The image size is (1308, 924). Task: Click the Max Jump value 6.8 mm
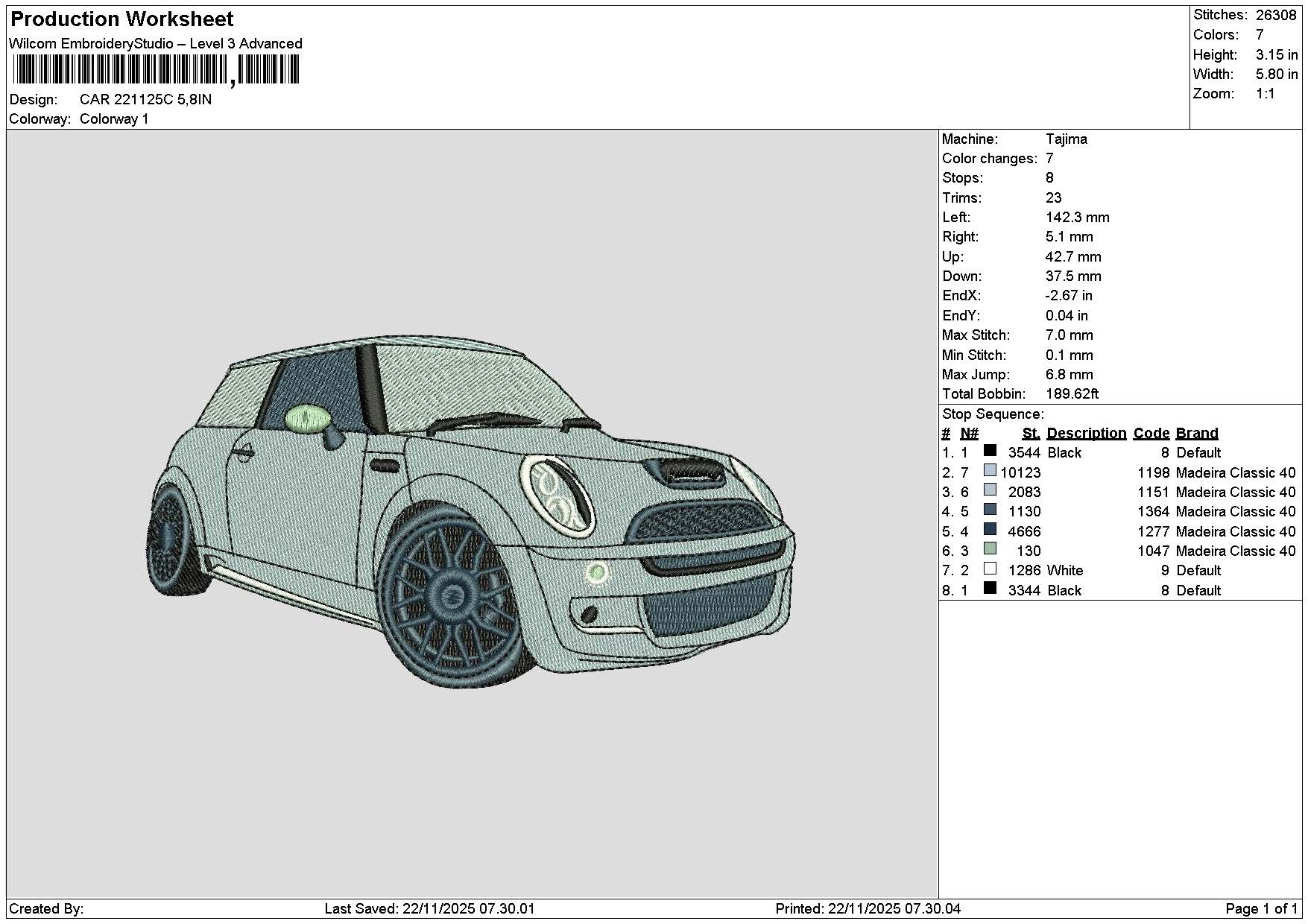1069,375
